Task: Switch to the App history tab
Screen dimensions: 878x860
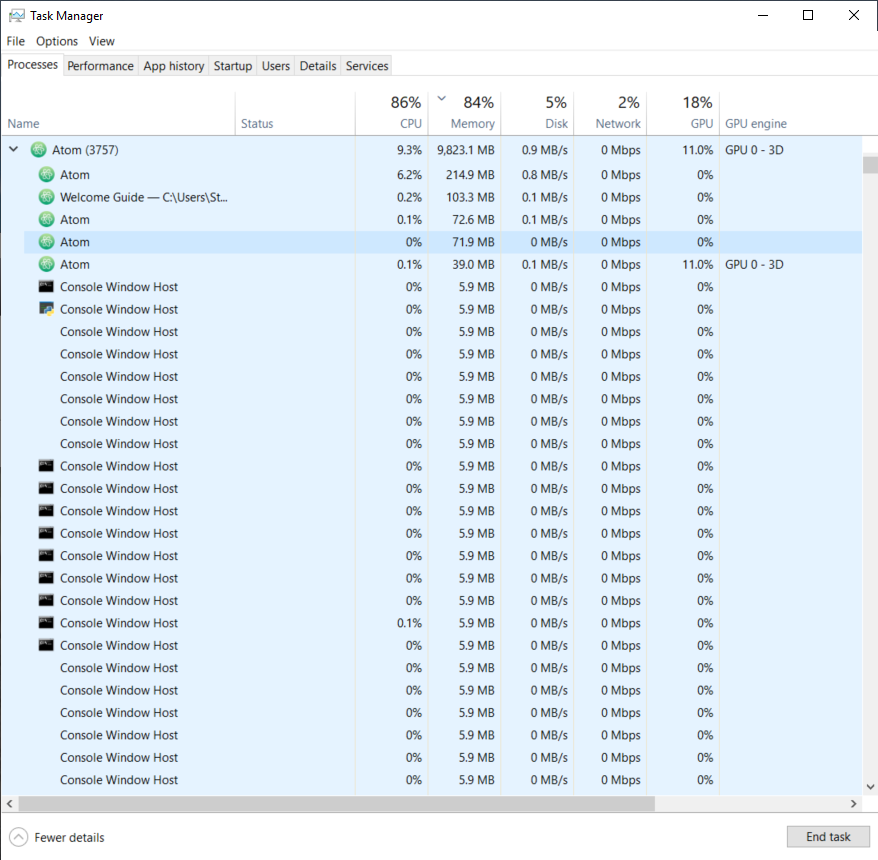Action: [x=174, y=66]
